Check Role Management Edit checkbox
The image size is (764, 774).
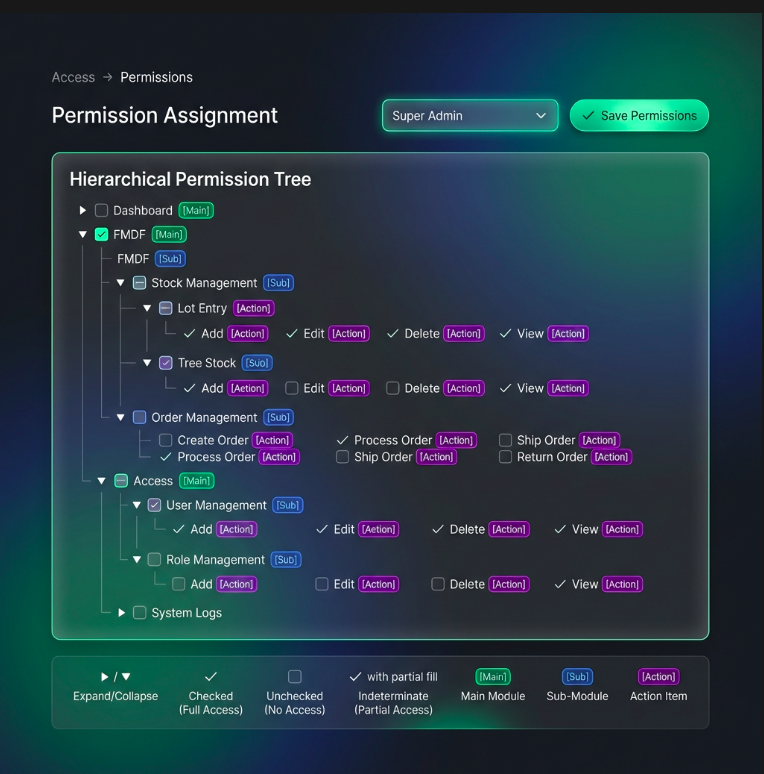tap(322, 584)
